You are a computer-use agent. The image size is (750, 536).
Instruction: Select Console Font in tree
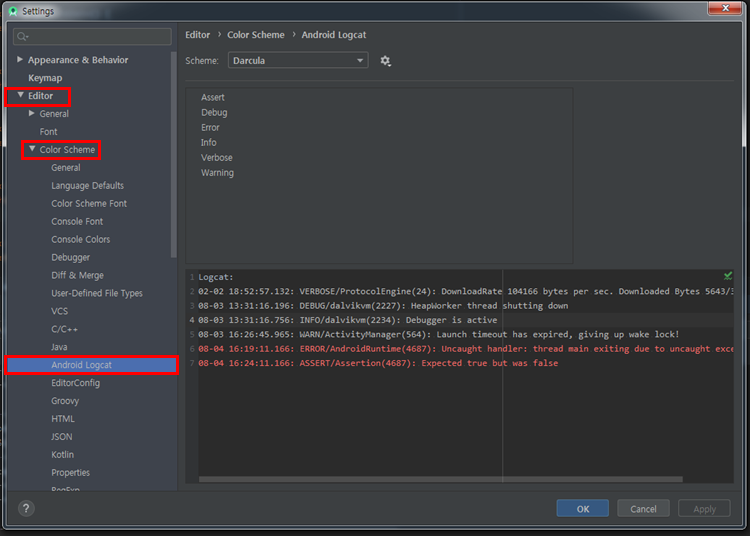(77, 221)
